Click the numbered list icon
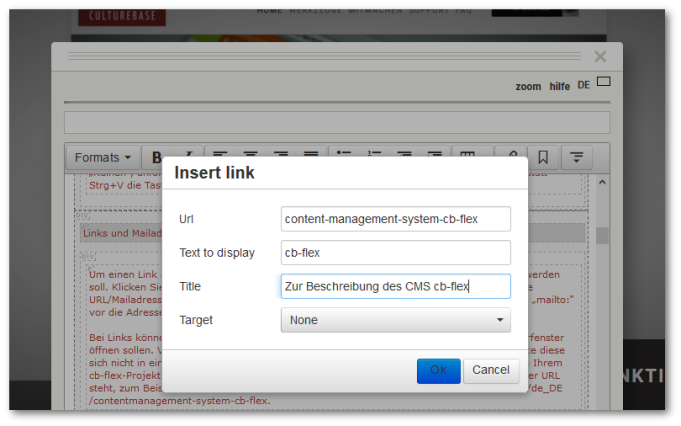This screenshot has width=681, height=426. click(x=374, y=157)
